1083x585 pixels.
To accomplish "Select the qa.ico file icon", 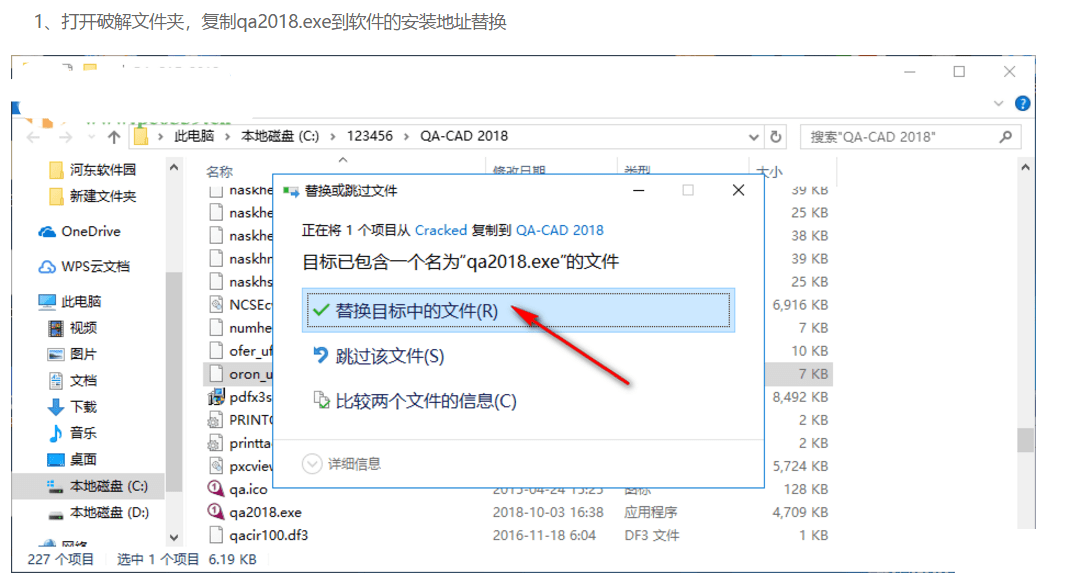I will click(215, 489).
